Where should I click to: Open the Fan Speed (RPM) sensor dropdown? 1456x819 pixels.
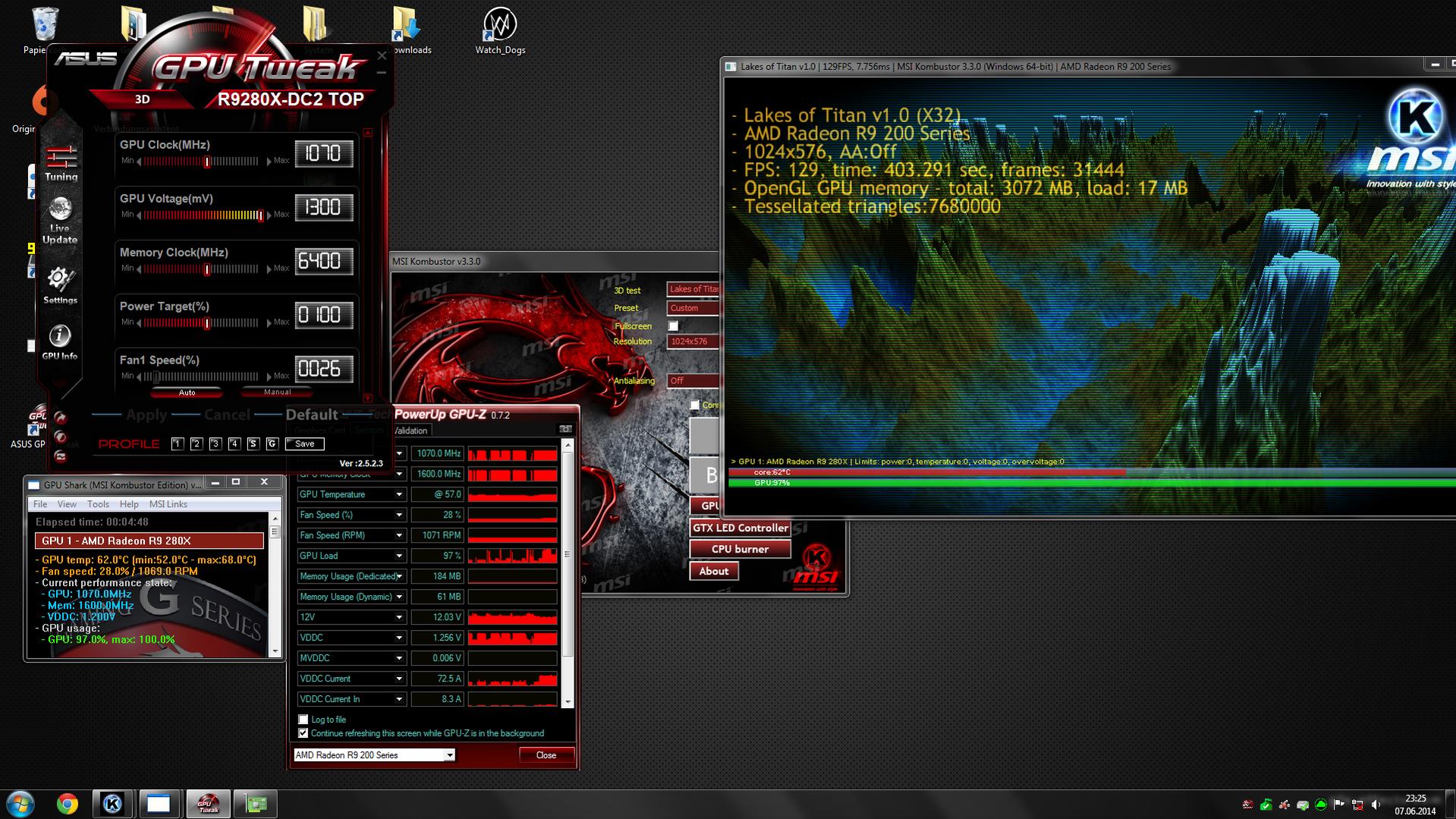click(x=399, y=535)
